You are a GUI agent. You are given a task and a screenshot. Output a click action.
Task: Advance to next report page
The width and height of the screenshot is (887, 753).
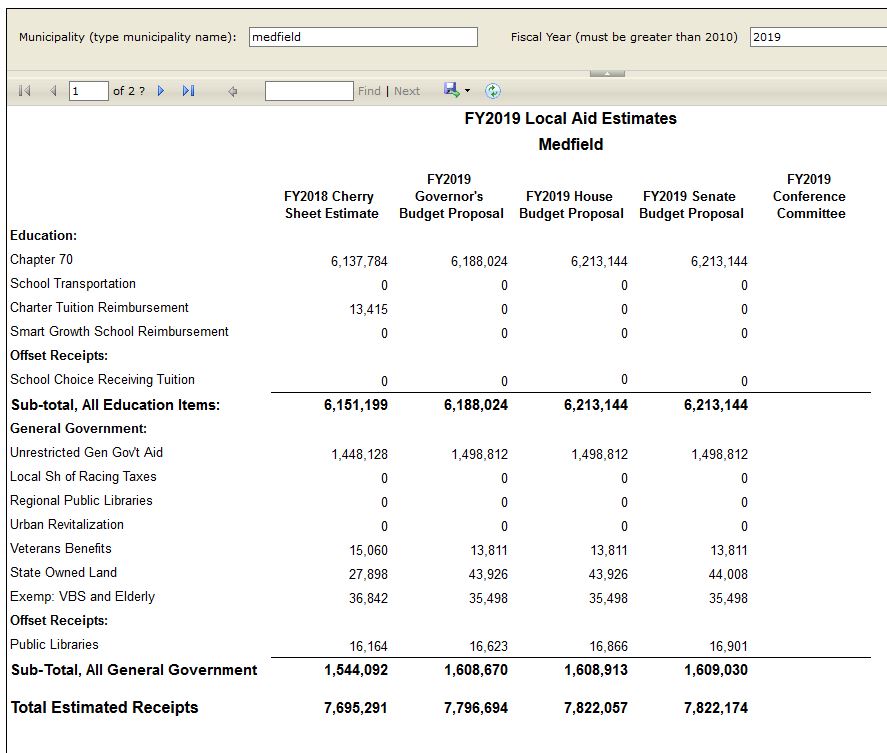pos(161,91)
